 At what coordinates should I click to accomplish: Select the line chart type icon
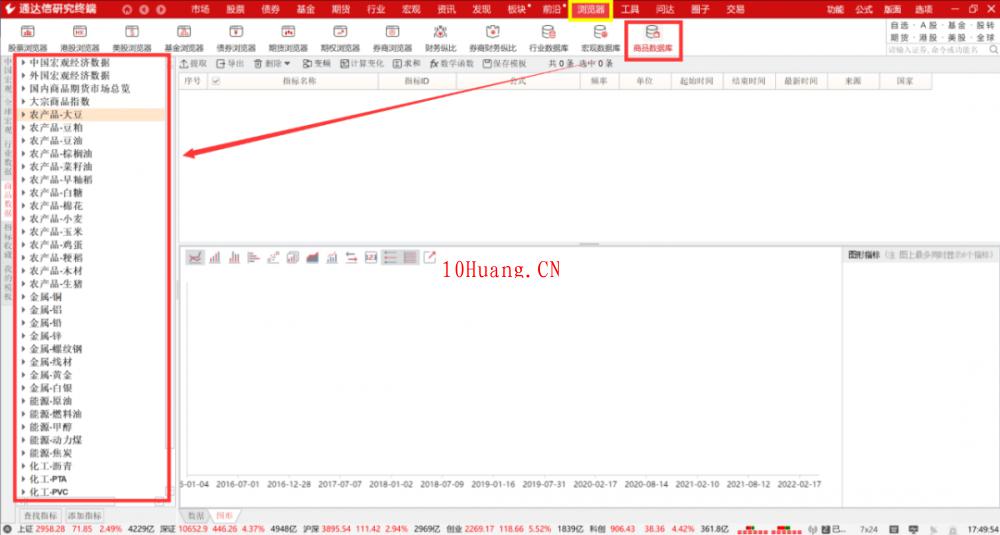tap(195, 258)
